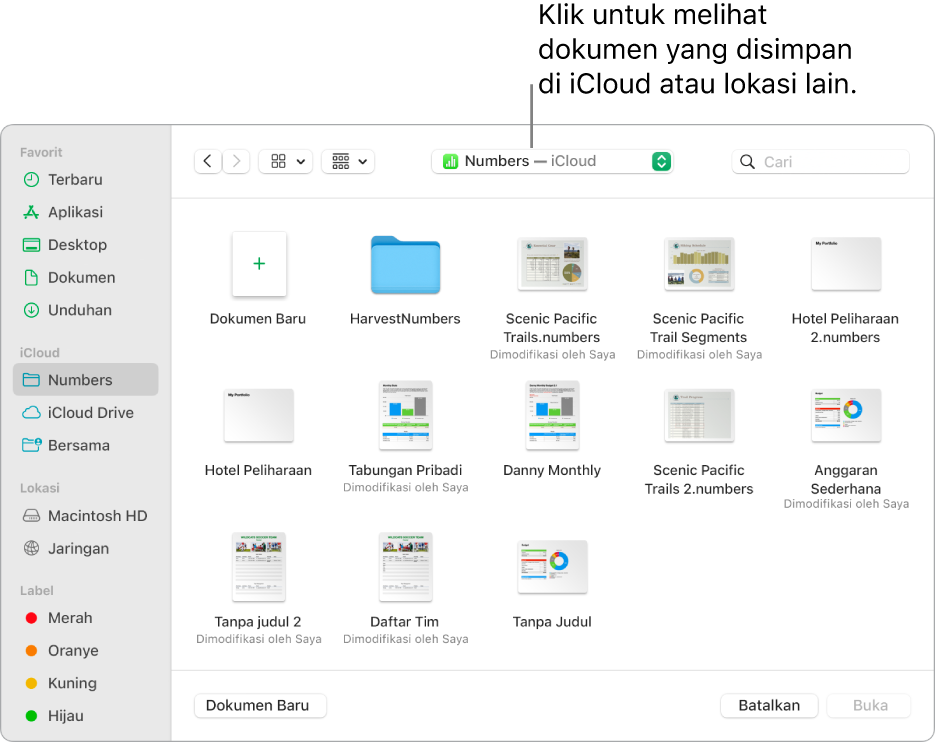Open Aplikasi from the Favorit sidebar
Screen dimensions: 935x742
click(75, 212)
